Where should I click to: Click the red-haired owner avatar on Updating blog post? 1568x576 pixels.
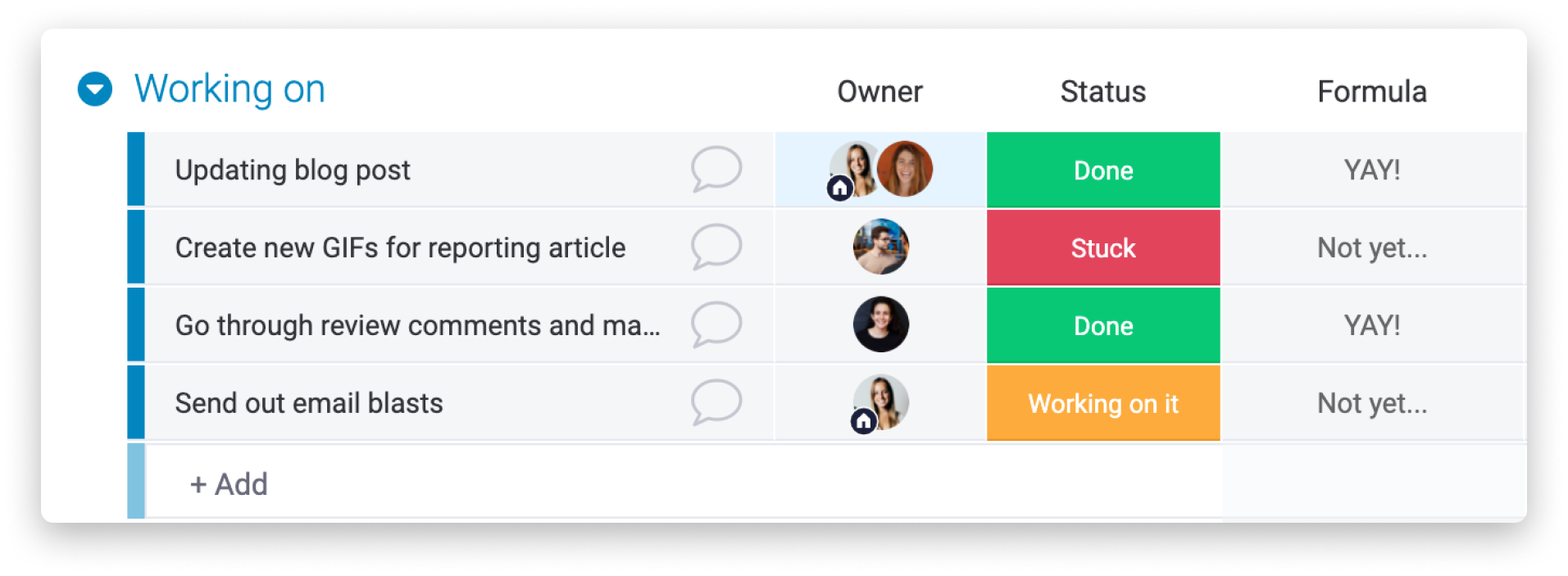click(905, 169)
